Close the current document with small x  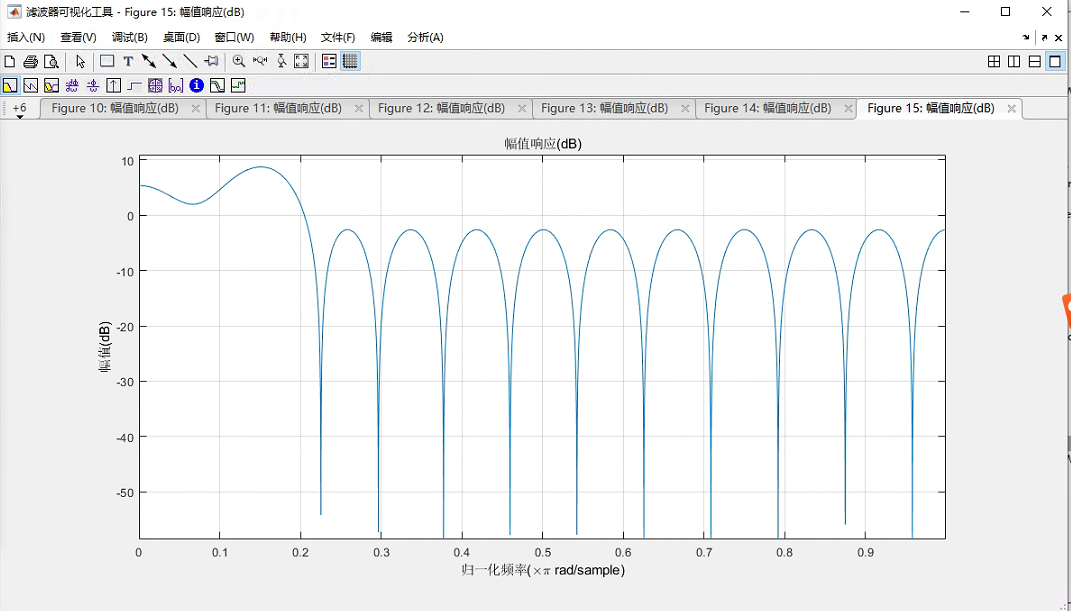tap(1059, 38)
